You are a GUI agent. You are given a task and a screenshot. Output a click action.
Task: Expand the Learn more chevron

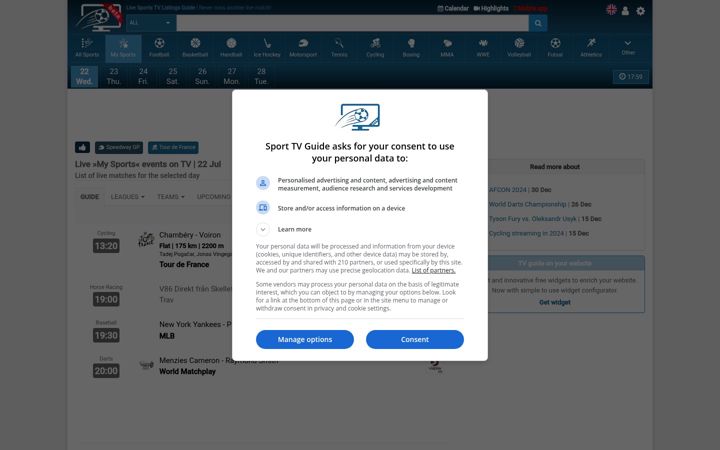click(x=263, y=229)
